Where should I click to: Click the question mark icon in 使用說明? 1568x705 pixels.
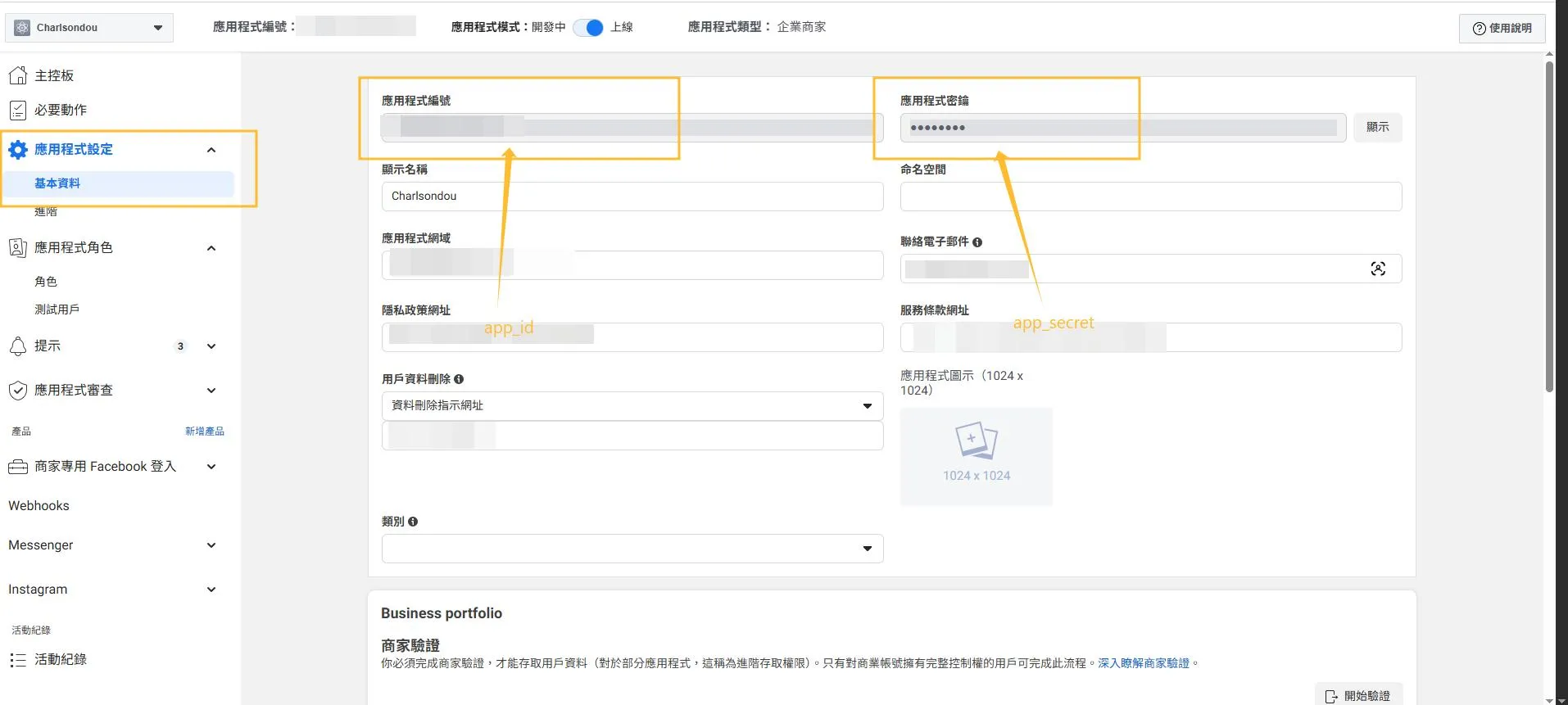click(1479, 29)
